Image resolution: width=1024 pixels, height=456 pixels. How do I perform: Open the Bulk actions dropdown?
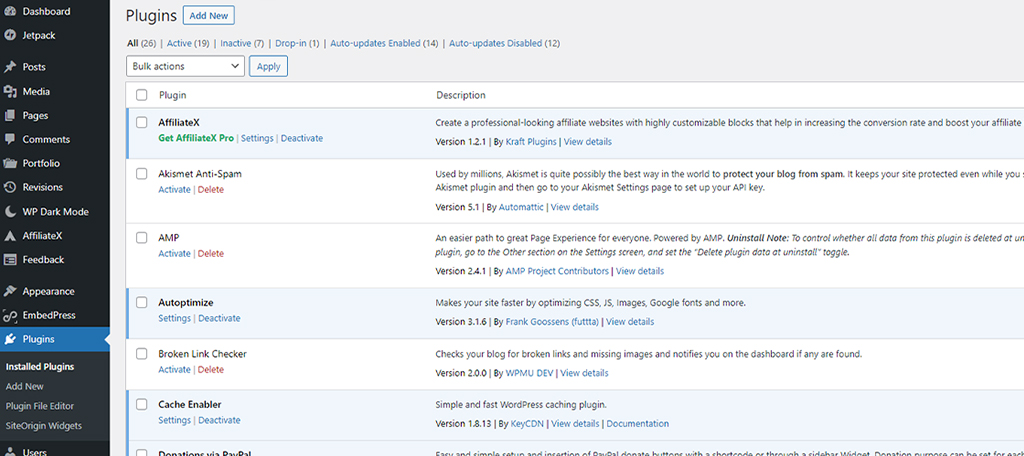pyautogui.click(x=185, y=66)
